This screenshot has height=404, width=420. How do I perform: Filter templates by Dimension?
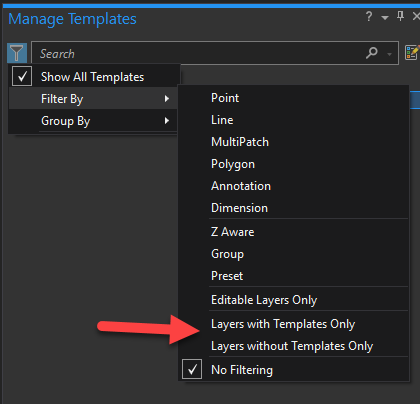tap(293, 208)
